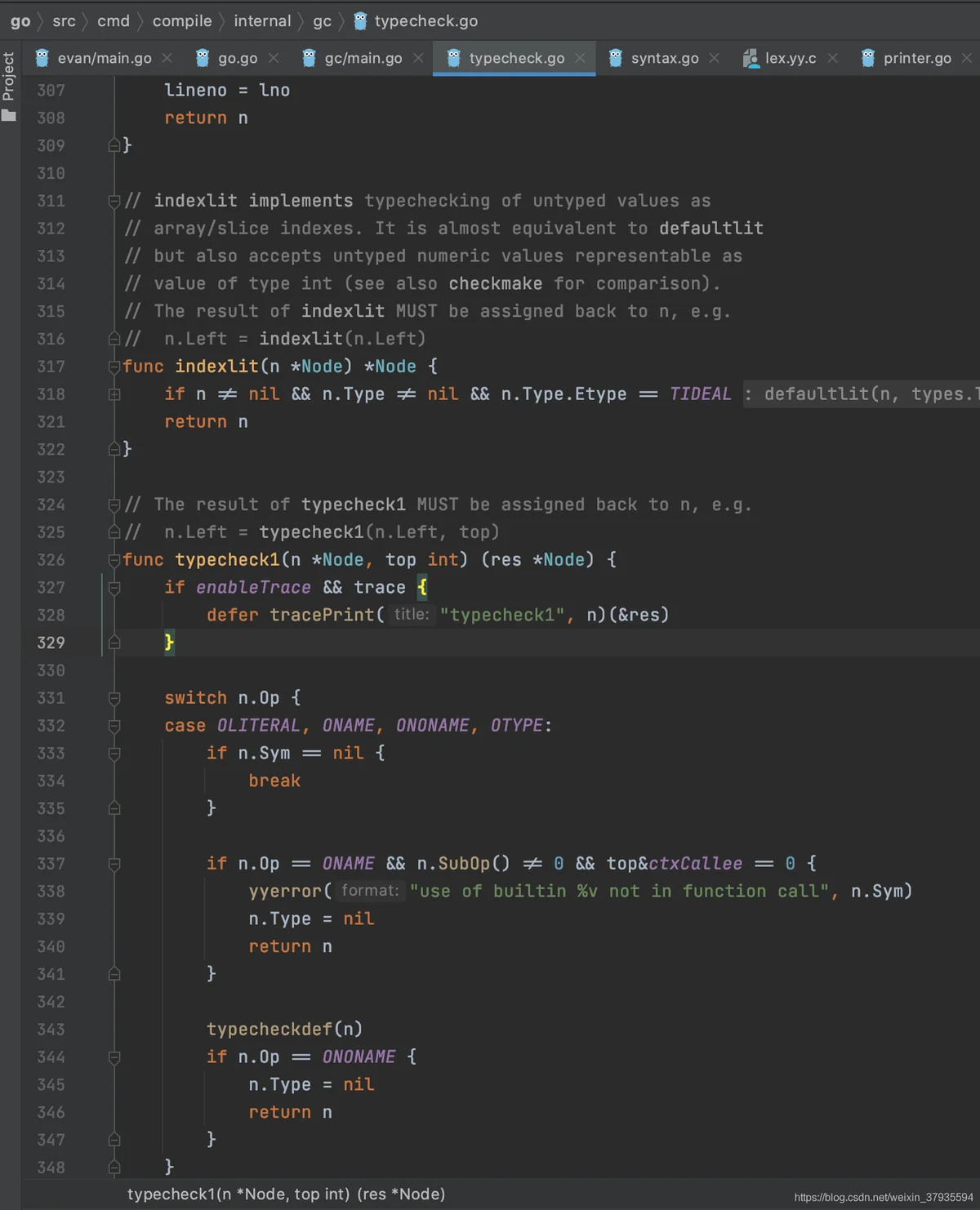Click the 'title:' parameter hint on line 328
The image size is (980, 1210).
coord(412,614)
